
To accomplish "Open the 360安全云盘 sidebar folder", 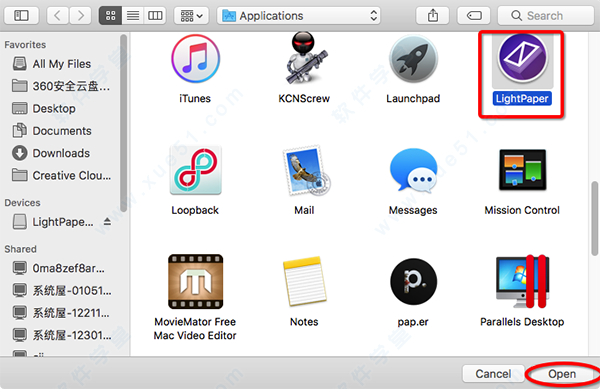I will point(61,86).
